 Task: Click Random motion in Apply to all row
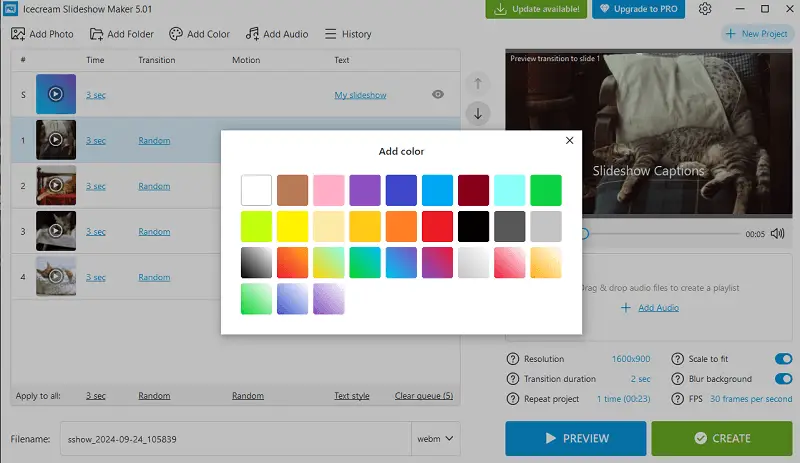(248, 396)
